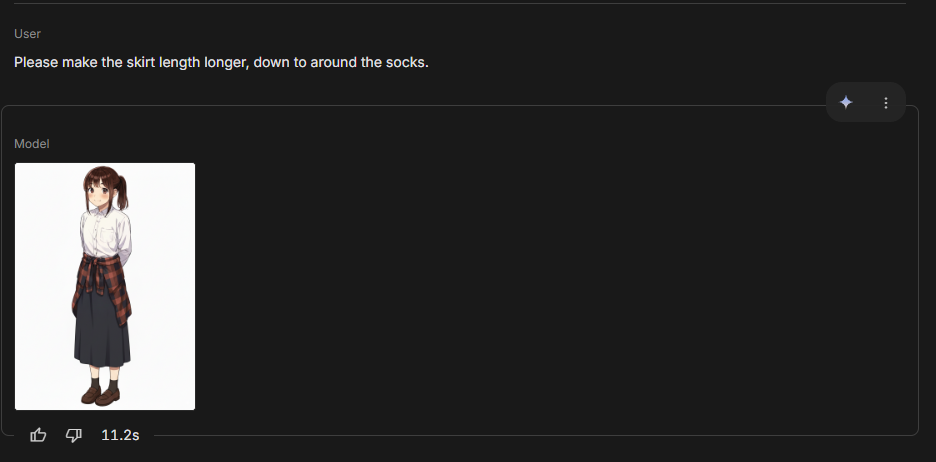936x462 pixels.
Task: Click the brown shoes in the image
Action: [x=99, y=396]
